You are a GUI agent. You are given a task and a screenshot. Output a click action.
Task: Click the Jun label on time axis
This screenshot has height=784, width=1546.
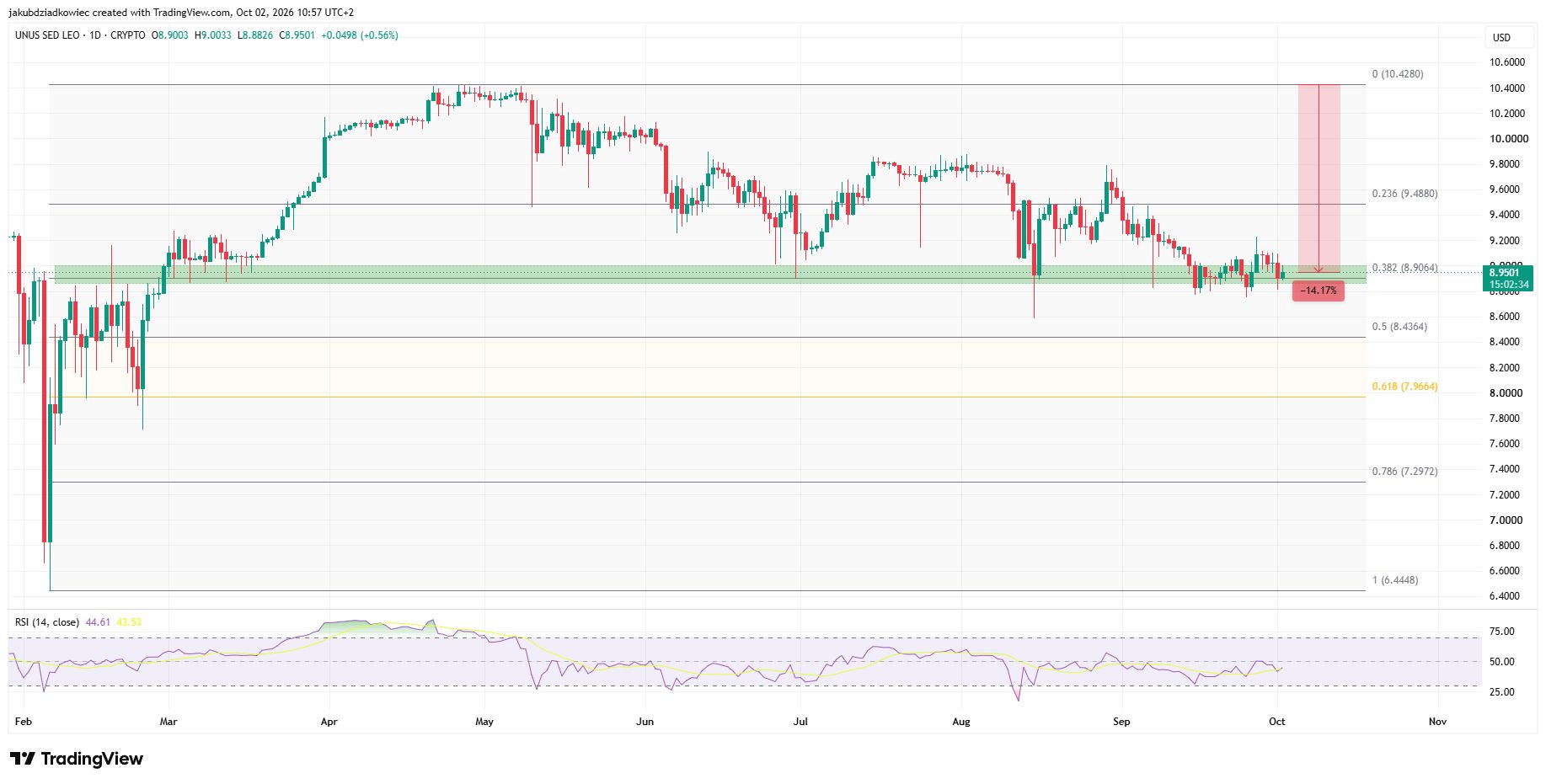[645, 722]
